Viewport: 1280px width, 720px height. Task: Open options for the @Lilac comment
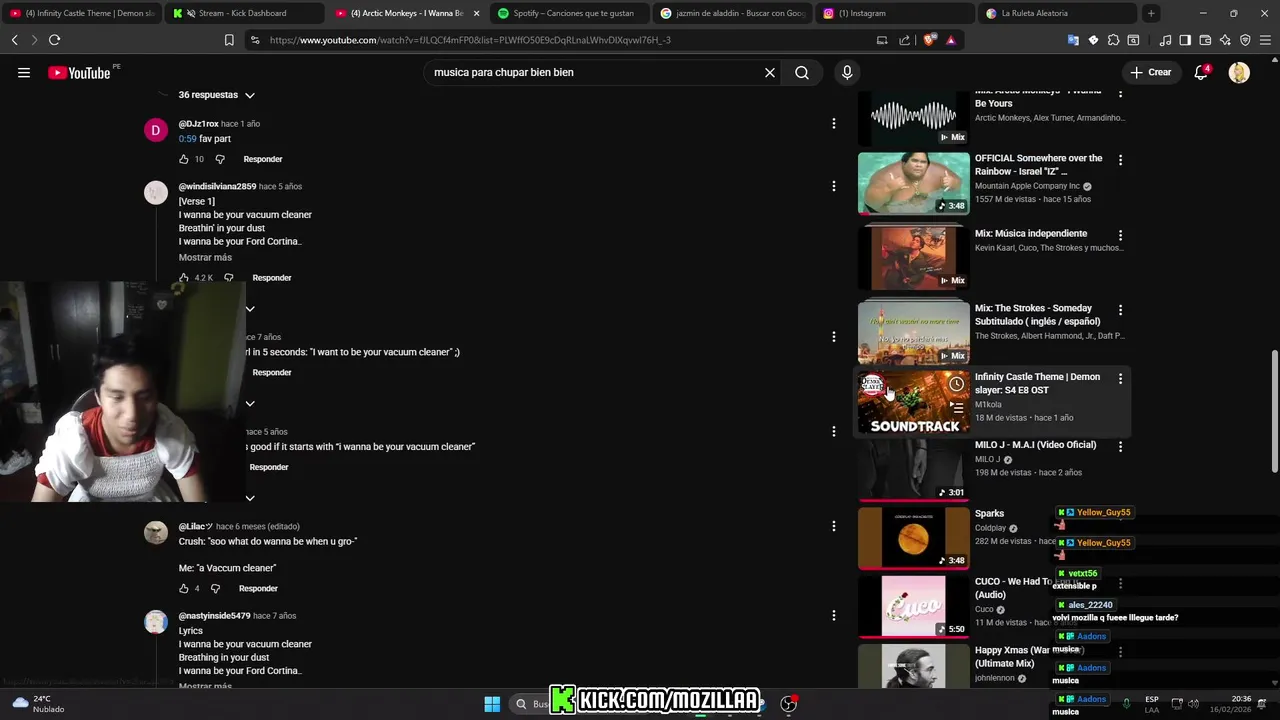pos(833,526)
